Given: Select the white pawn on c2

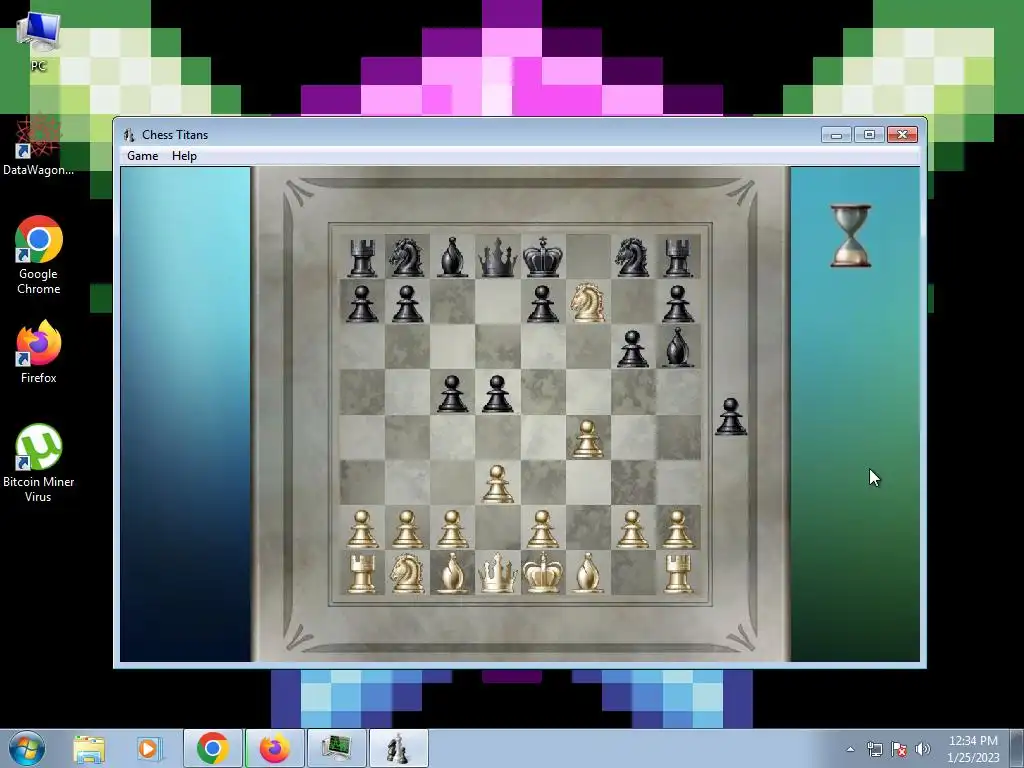Looking at the screenshot, I should (453, 528).
